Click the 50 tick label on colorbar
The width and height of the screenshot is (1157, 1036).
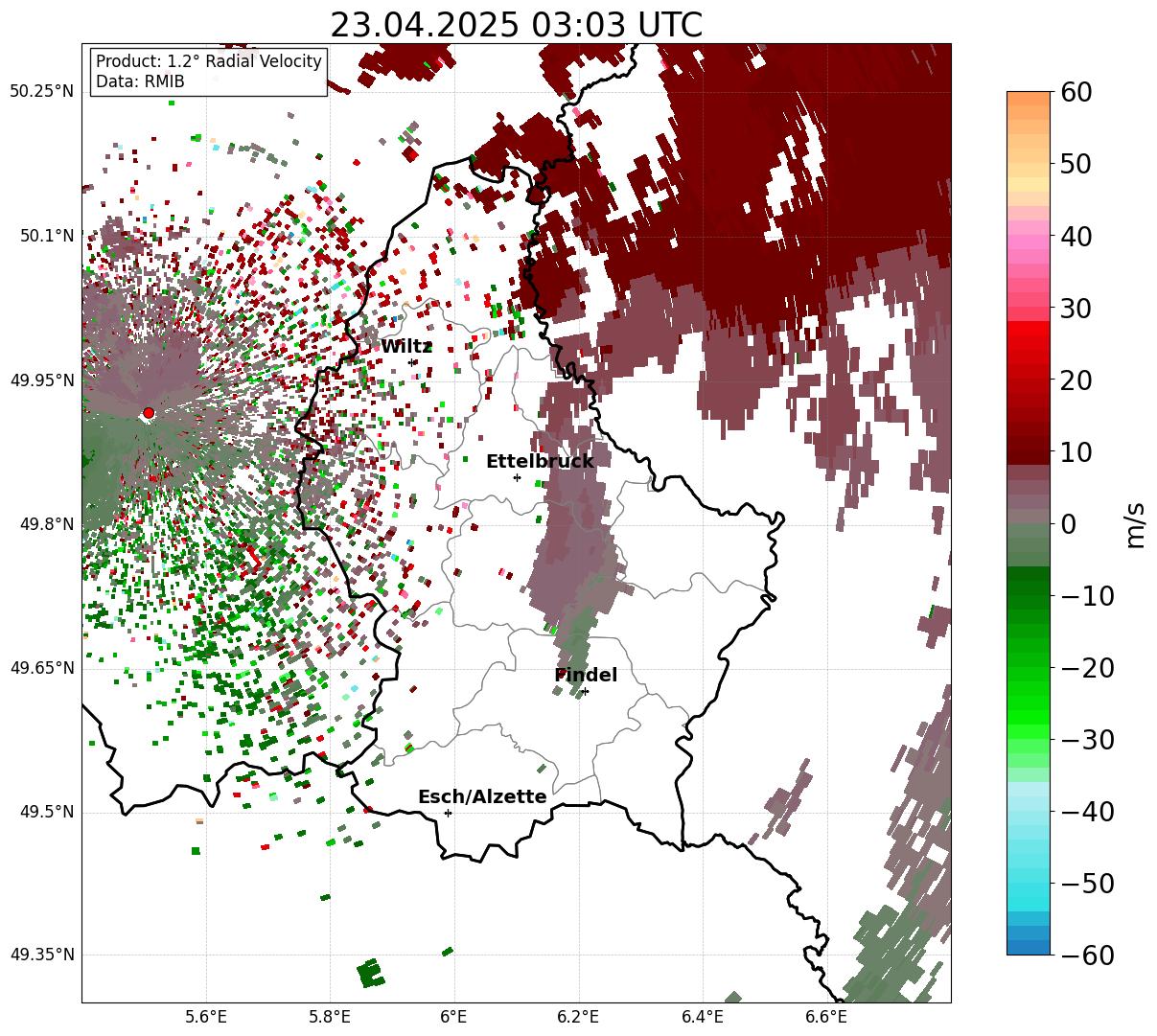[x=1076, y=164]
